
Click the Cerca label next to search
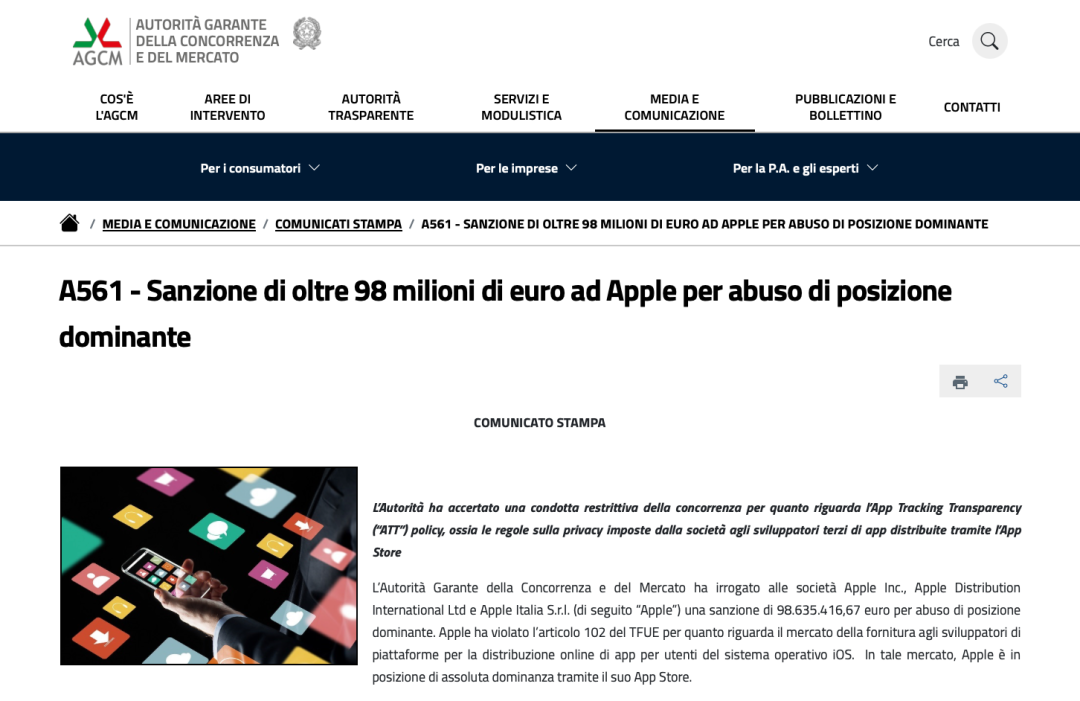coord(944,41)
